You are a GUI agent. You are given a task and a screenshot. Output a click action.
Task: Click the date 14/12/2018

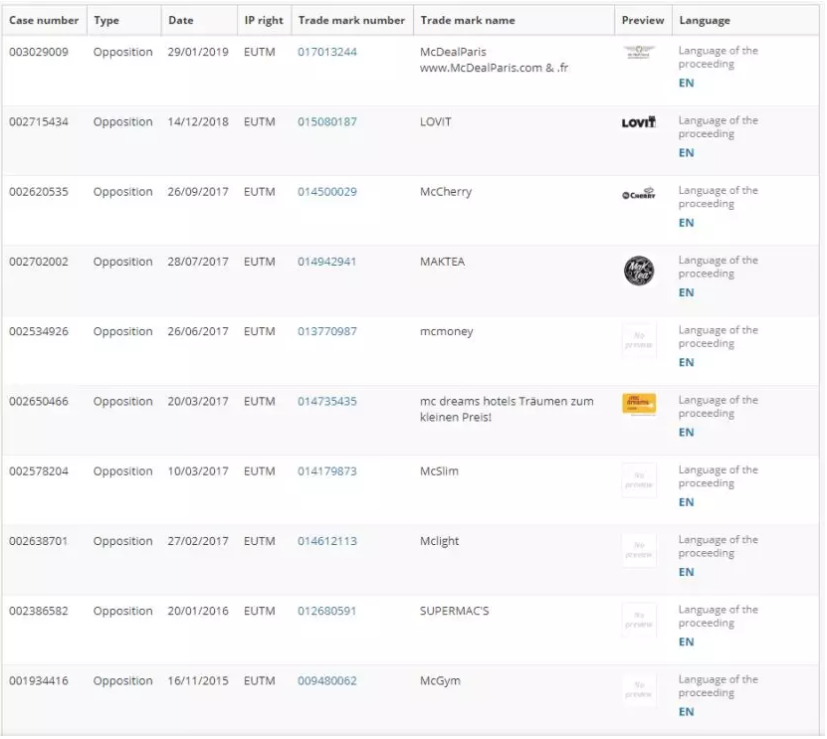click(x=198, y=122)
